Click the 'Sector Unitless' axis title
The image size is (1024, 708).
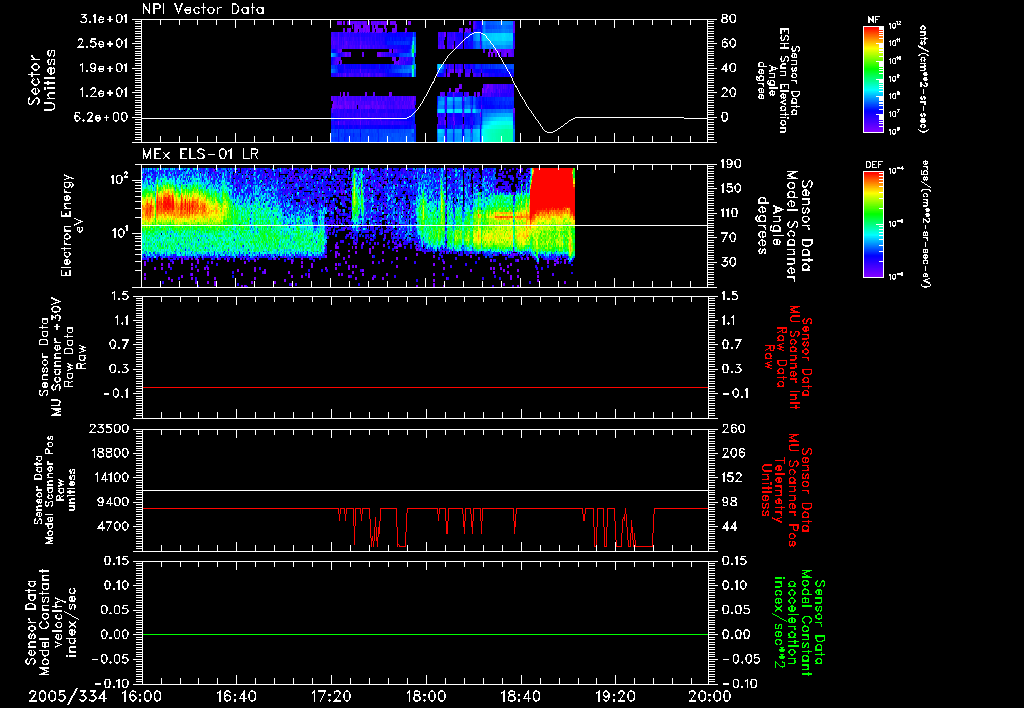coord(42,80)
